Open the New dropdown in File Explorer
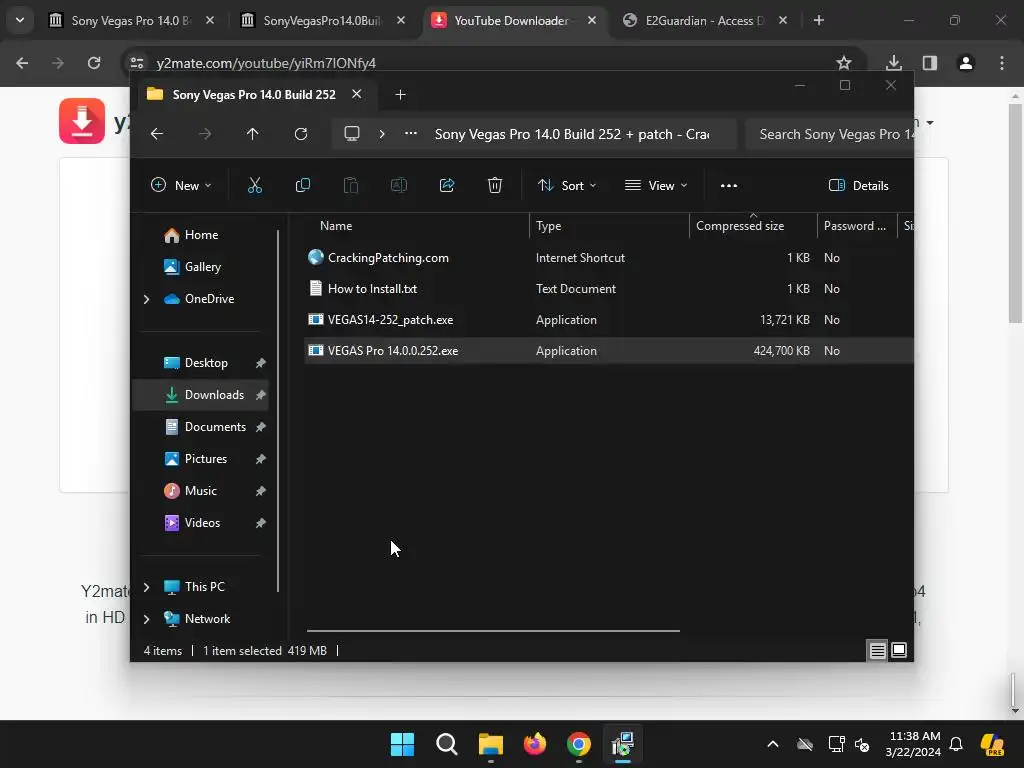The width and height of the screenshot is (1024, 768). coord(181,185)
